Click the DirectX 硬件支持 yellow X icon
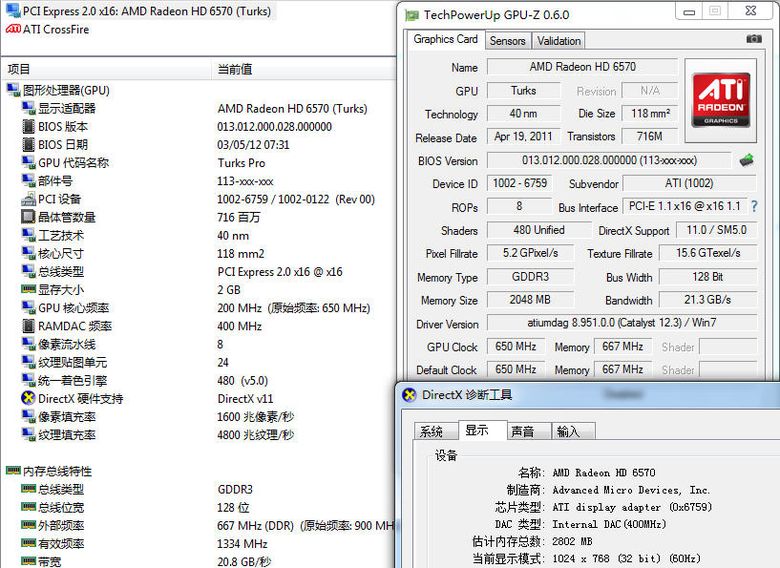The height and width of the screenshot is (568, 780). coord(28,398)
